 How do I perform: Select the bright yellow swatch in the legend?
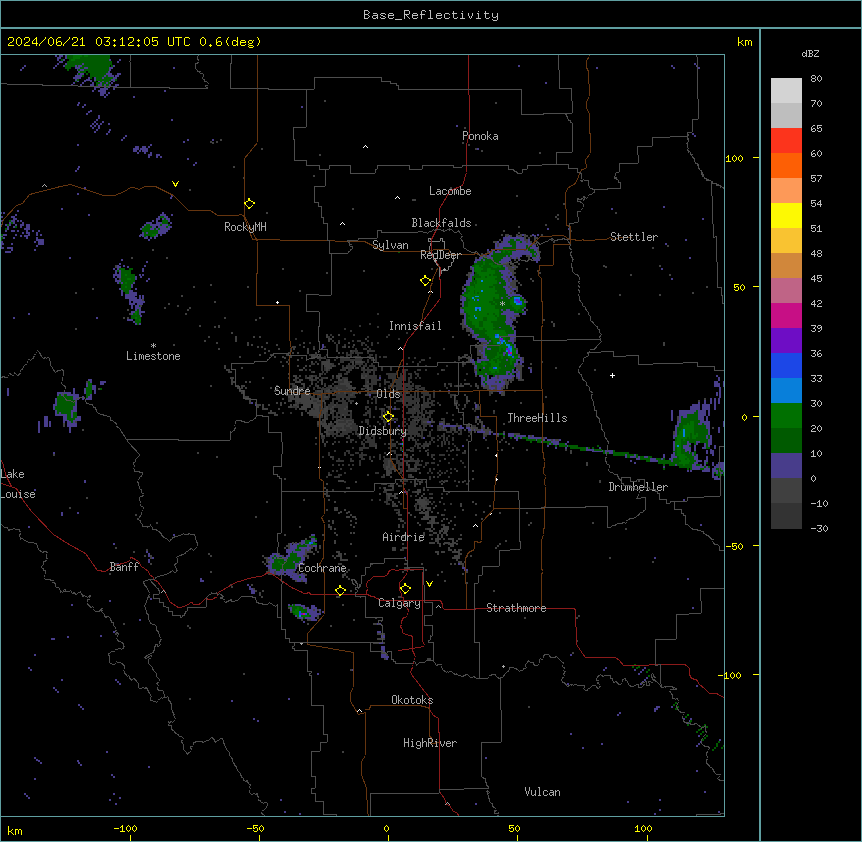point(786,215)
